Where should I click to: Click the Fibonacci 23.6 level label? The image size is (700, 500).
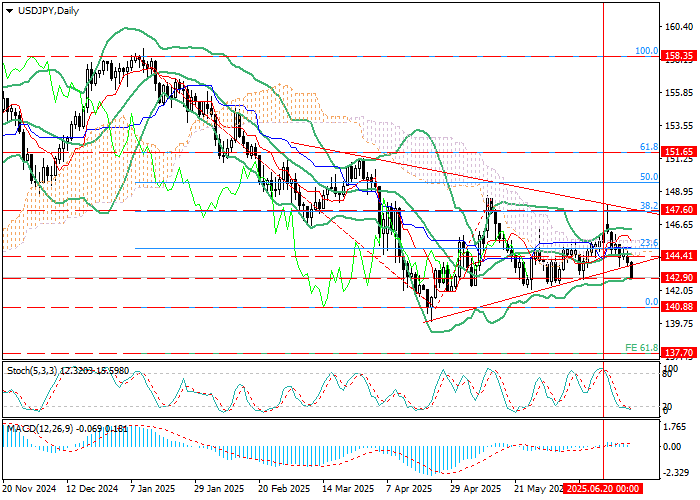click(649, 243)
